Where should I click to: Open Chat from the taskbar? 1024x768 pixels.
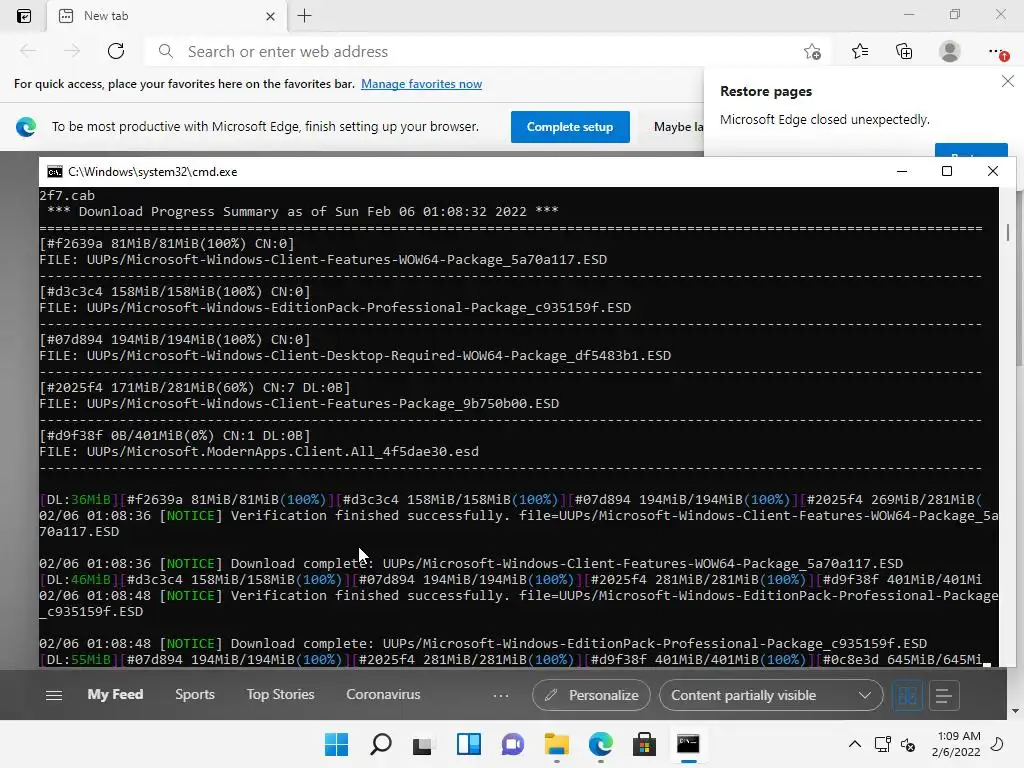(513, 744)
